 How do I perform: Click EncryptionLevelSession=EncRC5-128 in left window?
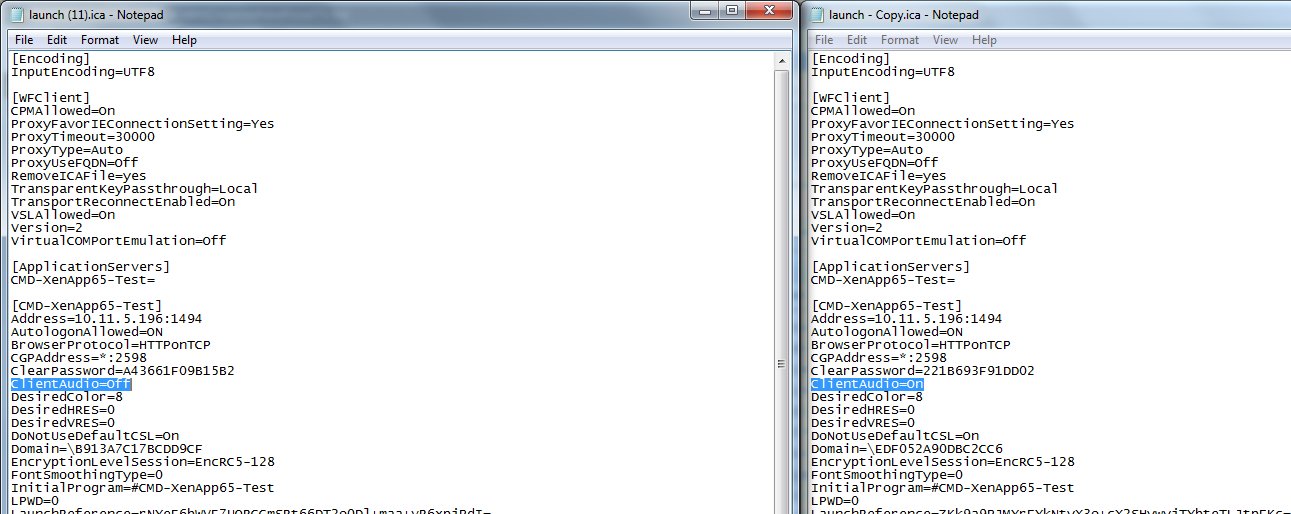click(x=143, y=462)
